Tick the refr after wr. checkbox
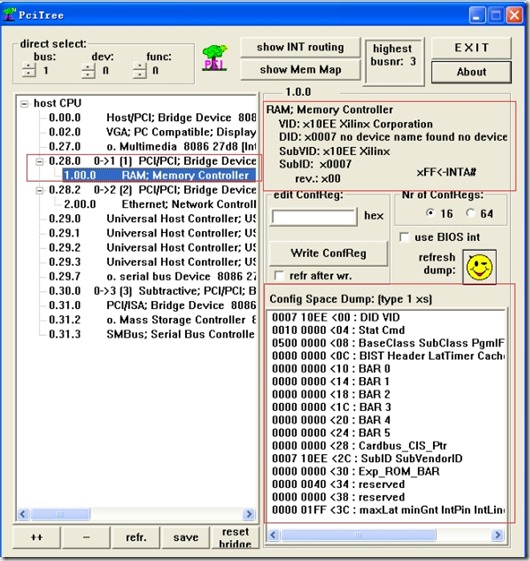Image resolution: width=530 pixels, height=561 pixels. pos(278,276)
